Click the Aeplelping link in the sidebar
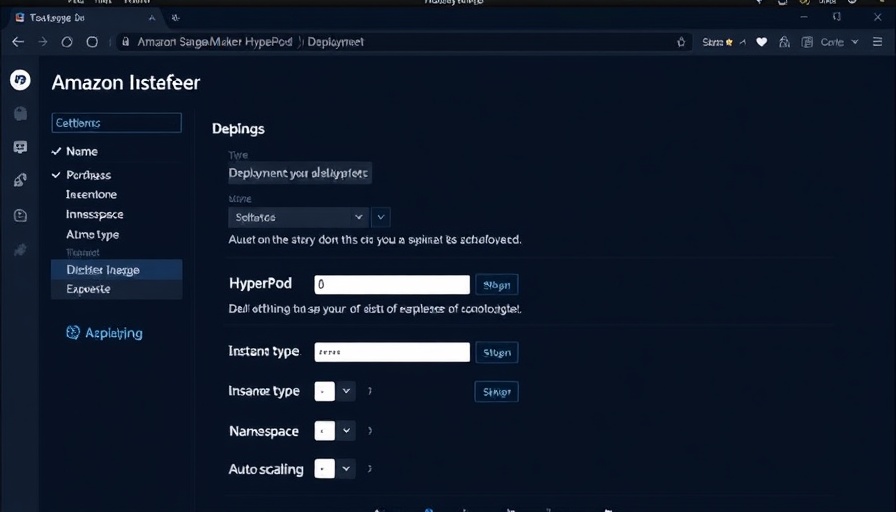 [x=105, y=333]
